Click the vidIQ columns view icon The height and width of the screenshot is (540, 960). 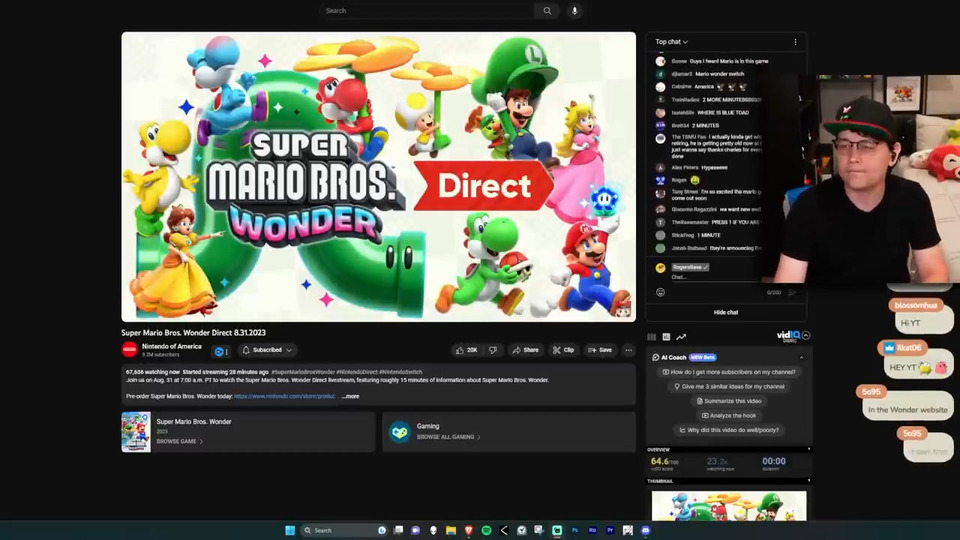(651, 337)
